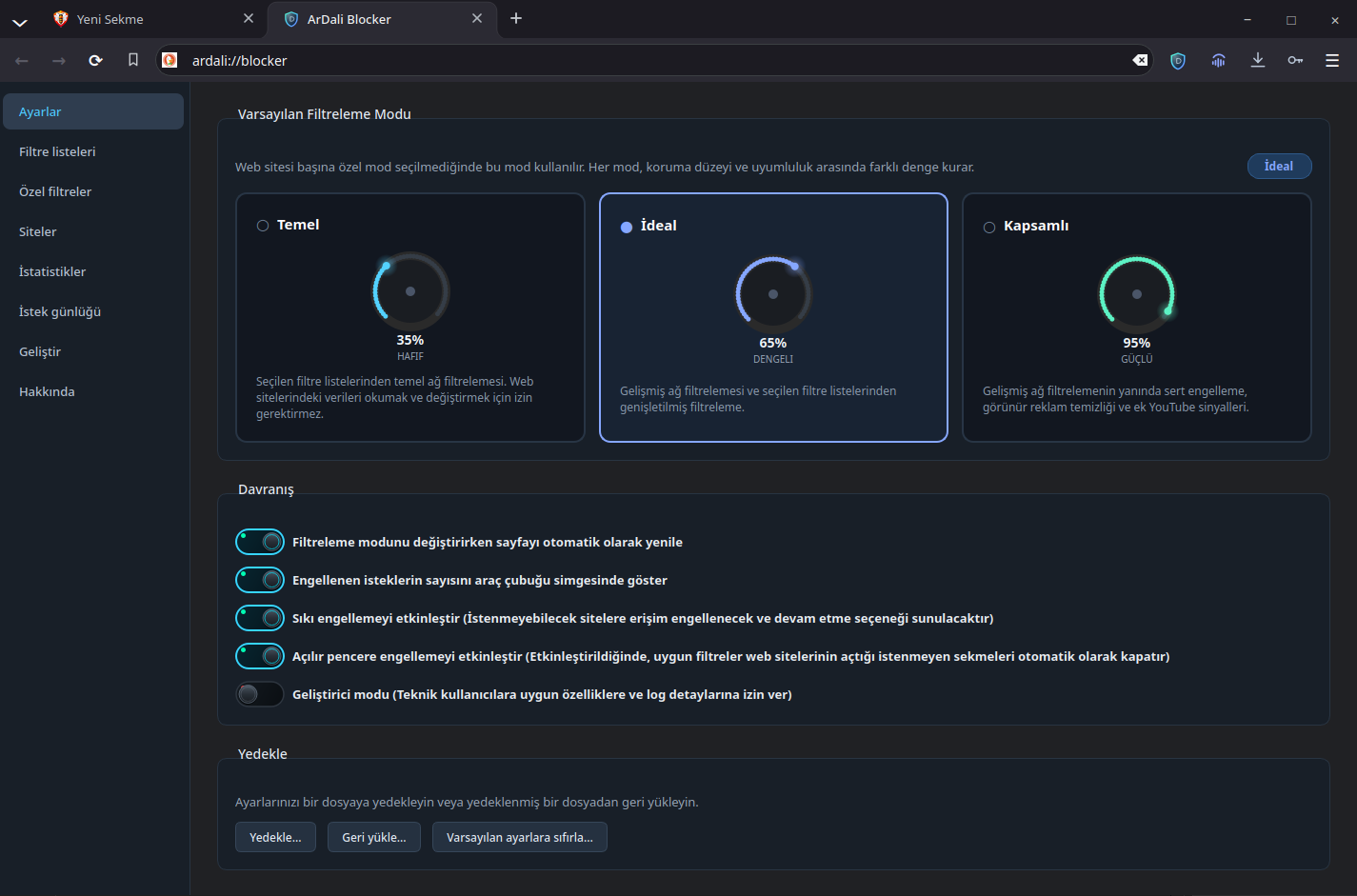The width and height of the screenshot is (1357, 896).
Task: Bookmark this page with the bookmark icon
Action: click(x=133, y=60)
